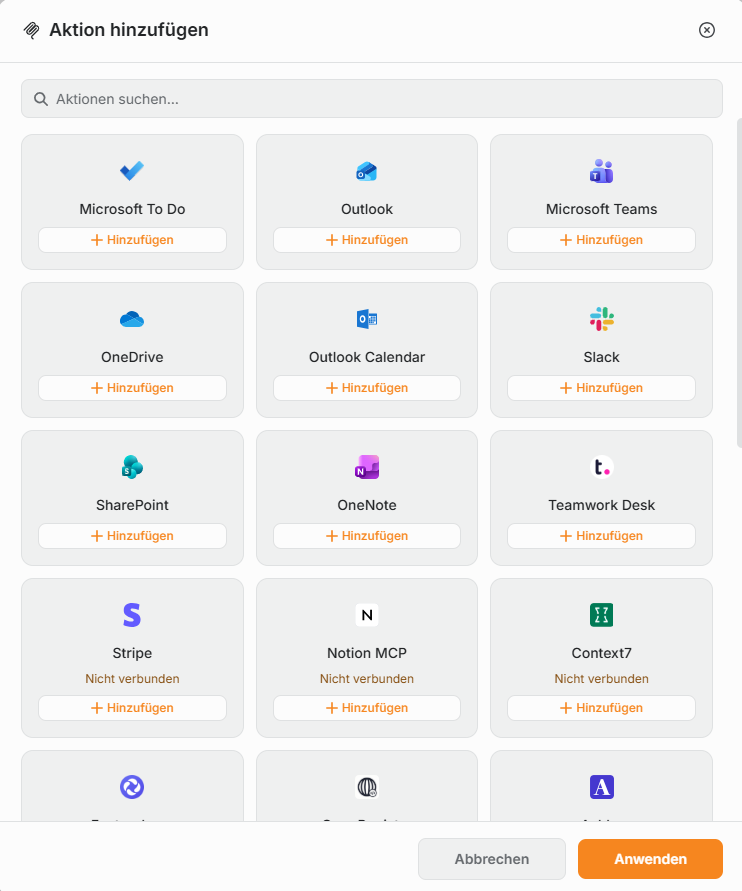742x891 pixels.
Task: Add the Stripe action via Hinzufügen
Action: click(132, 708)
